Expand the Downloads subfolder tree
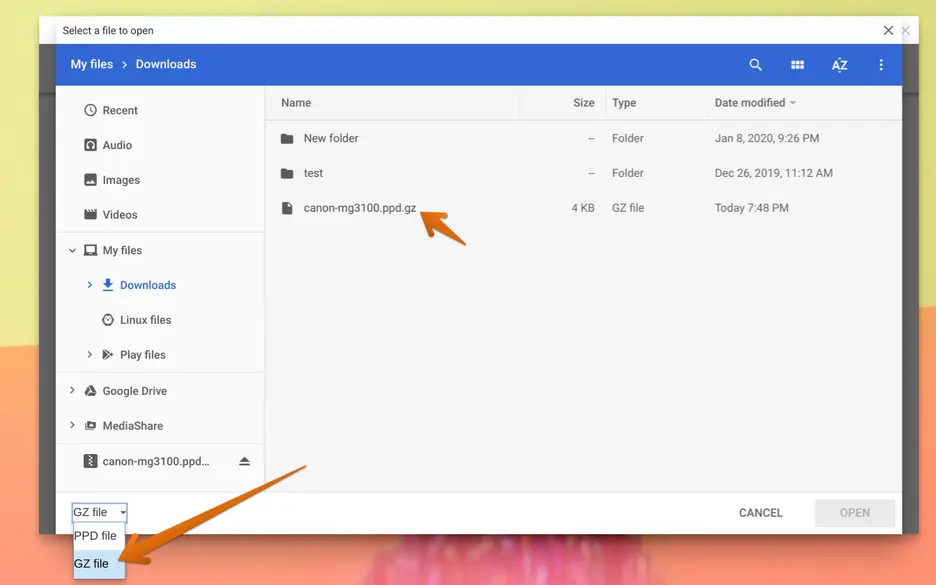The image size is (936, 585). pos(90,285)
